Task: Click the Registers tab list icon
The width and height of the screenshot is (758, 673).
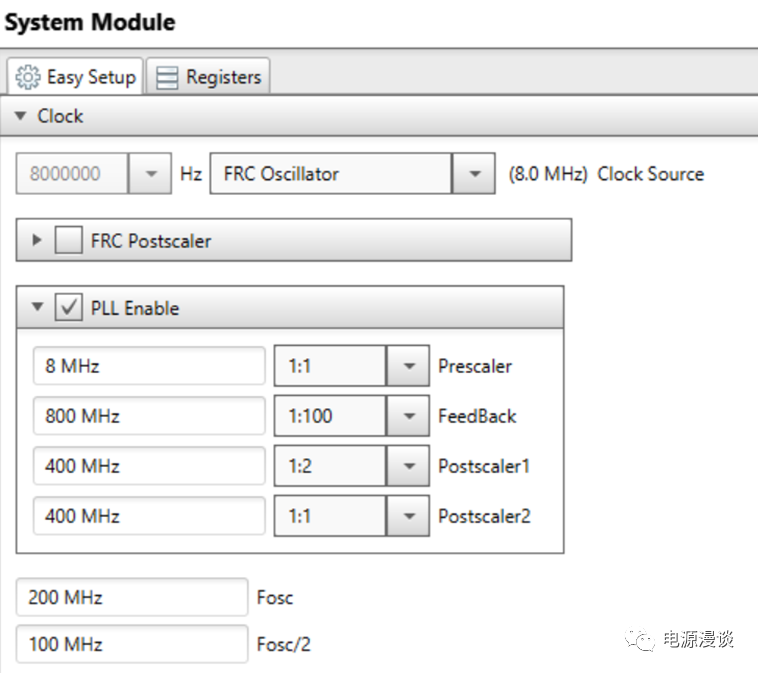Action: click(x=168, y=77)
